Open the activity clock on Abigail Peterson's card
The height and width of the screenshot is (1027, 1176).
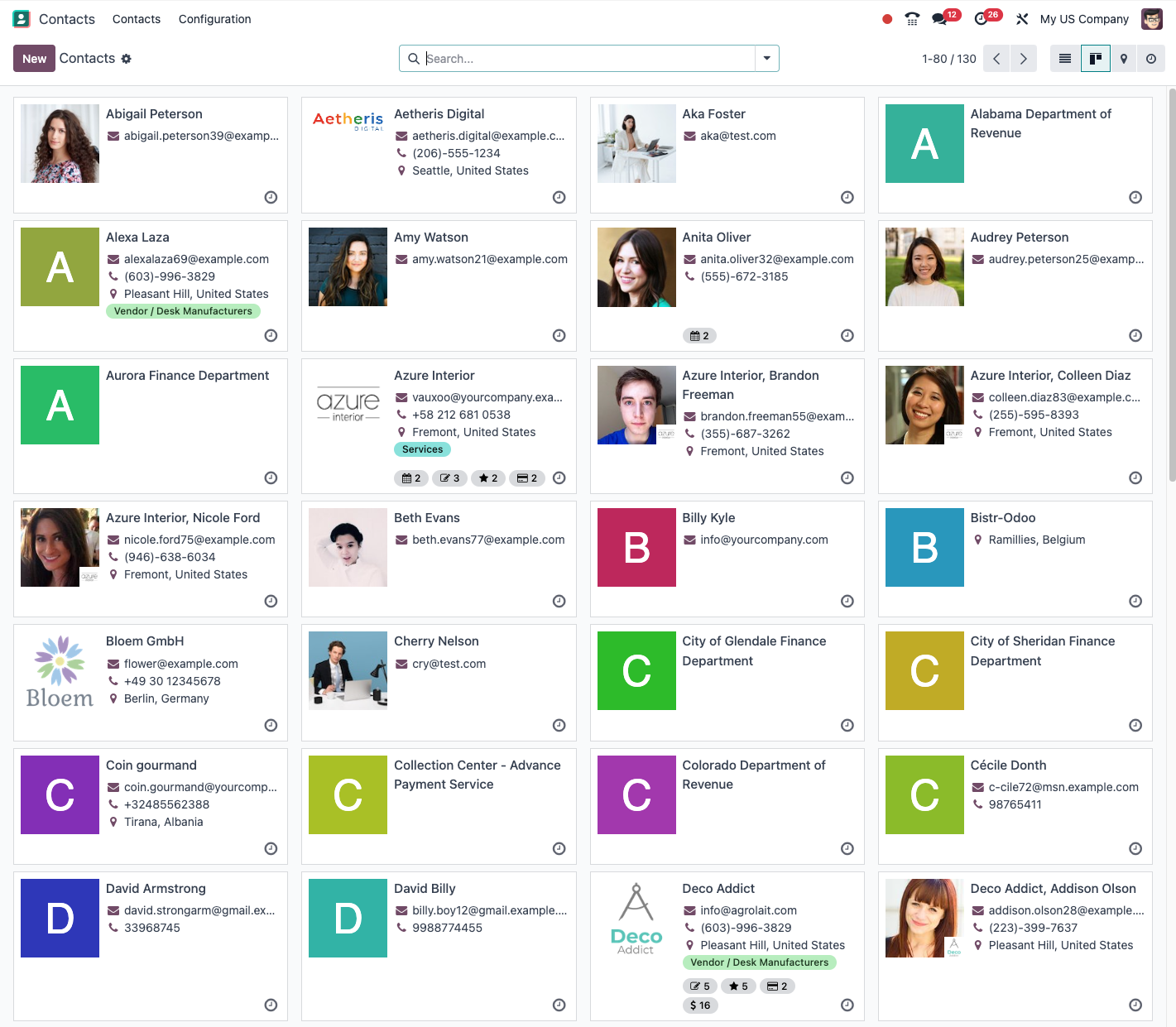(x=271, y=197)
